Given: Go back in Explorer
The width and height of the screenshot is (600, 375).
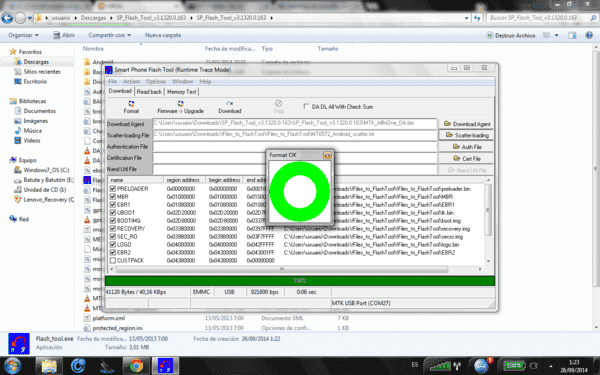Looking at the screenshot, I should [7, 18].
